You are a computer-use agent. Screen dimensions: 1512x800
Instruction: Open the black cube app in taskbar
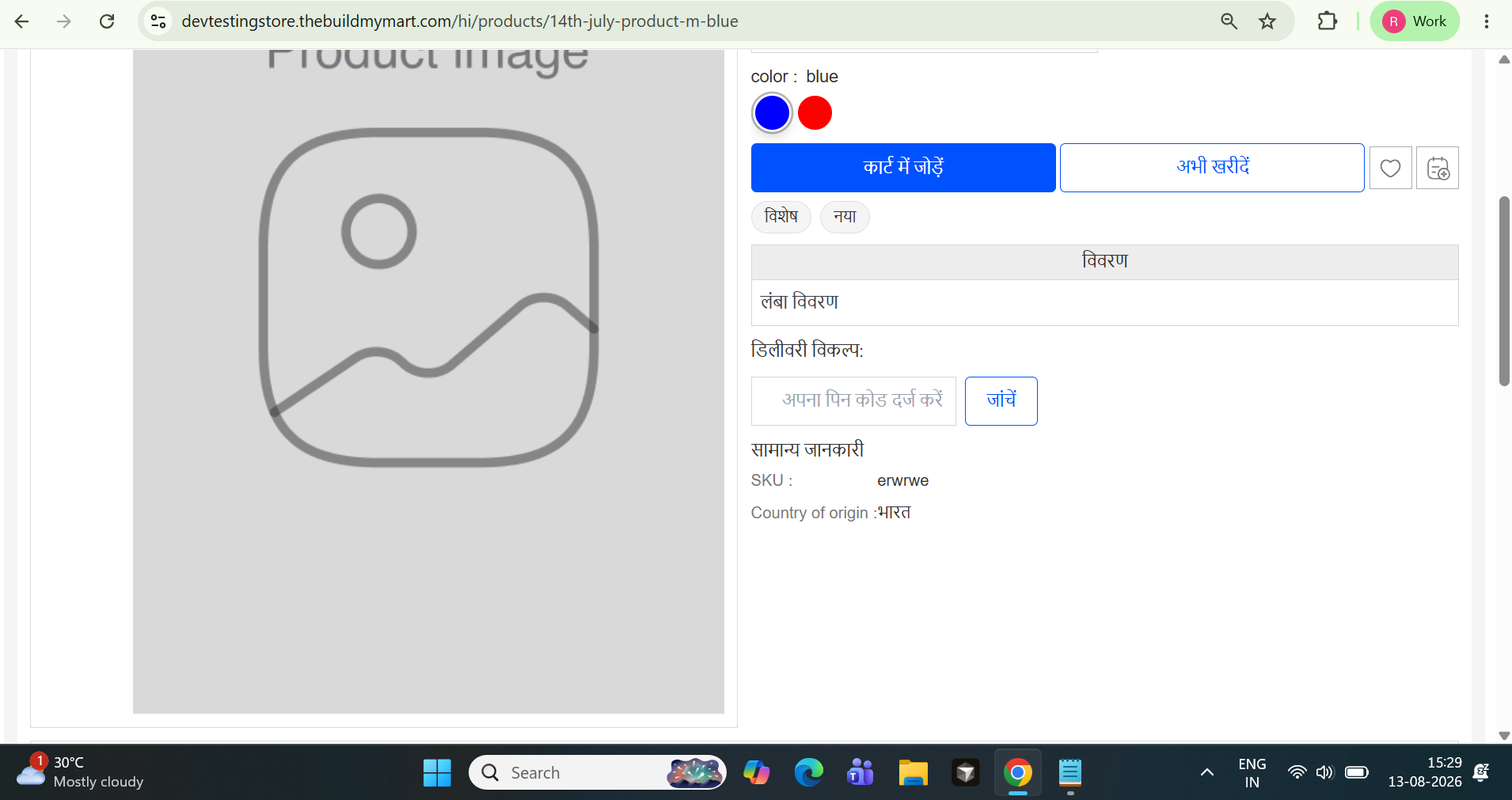point(965,772)
